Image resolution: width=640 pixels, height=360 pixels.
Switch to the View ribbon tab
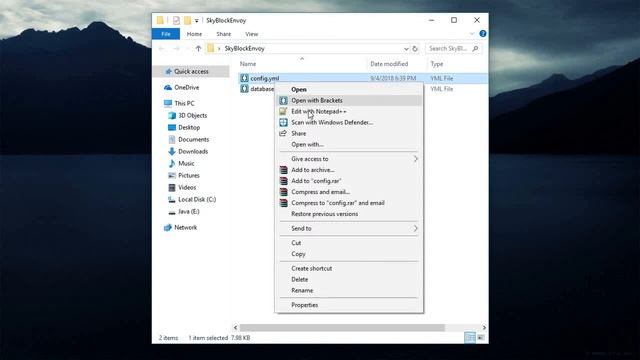point(251,34)
